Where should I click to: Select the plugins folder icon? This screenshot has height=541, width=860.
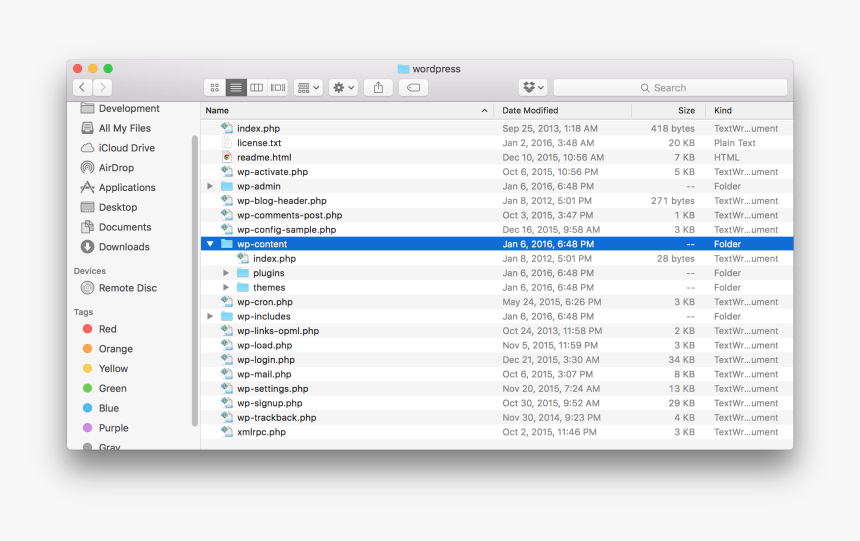242,273
